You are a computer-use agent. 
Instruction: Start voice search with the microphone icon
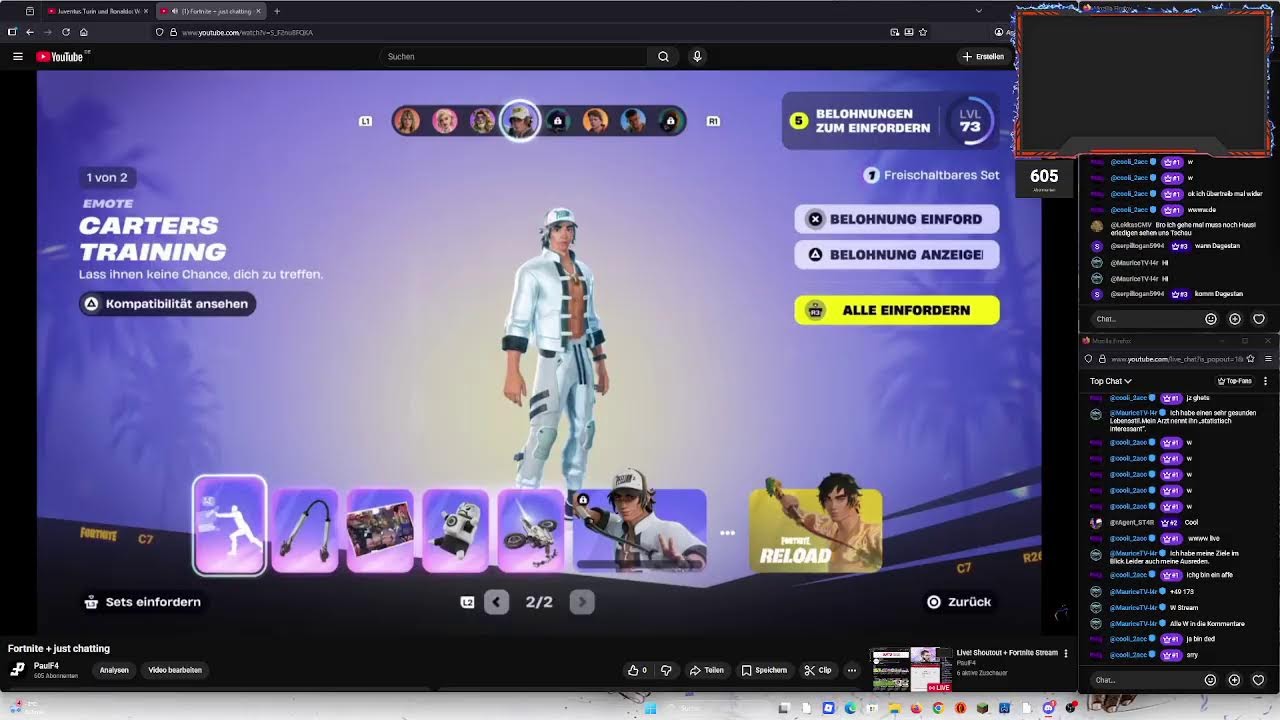tap(697, 57)
